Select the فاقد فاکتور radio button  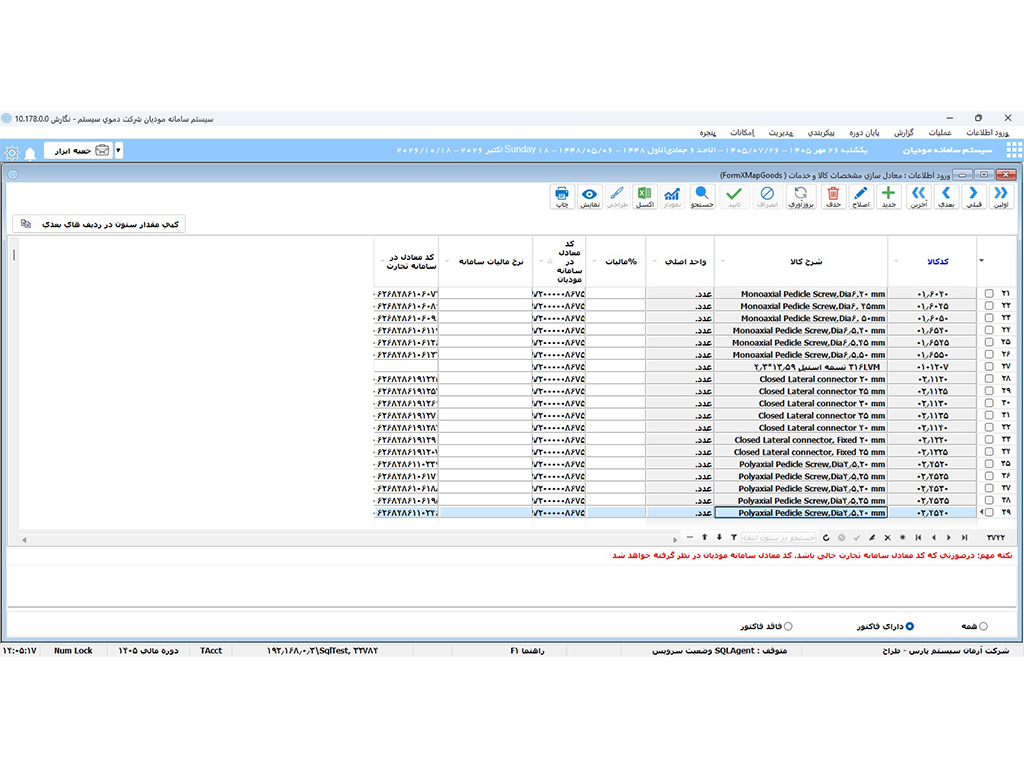pos(788,626)
